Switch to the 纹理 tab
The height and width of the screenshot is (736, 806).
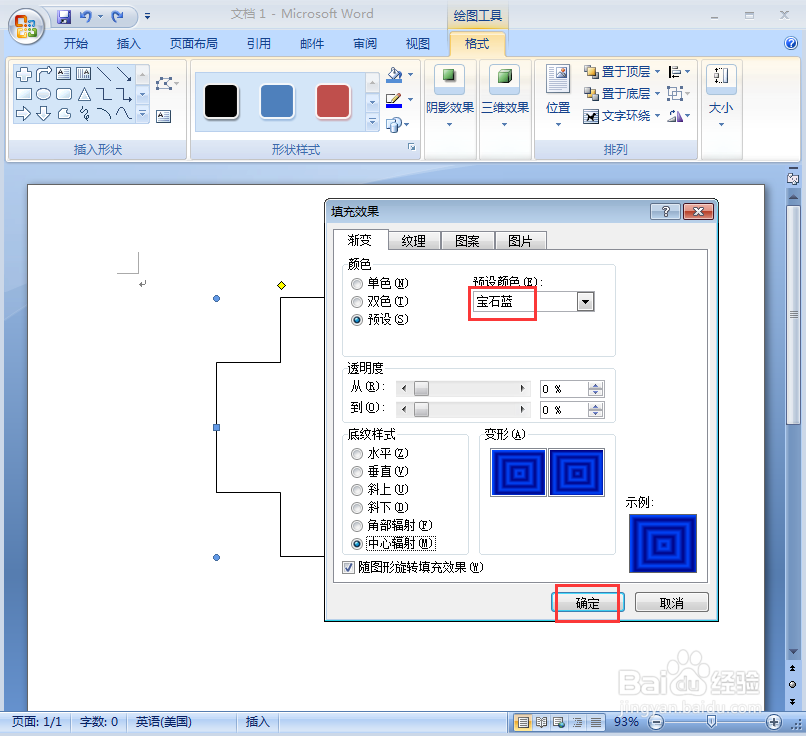point(414,240)
